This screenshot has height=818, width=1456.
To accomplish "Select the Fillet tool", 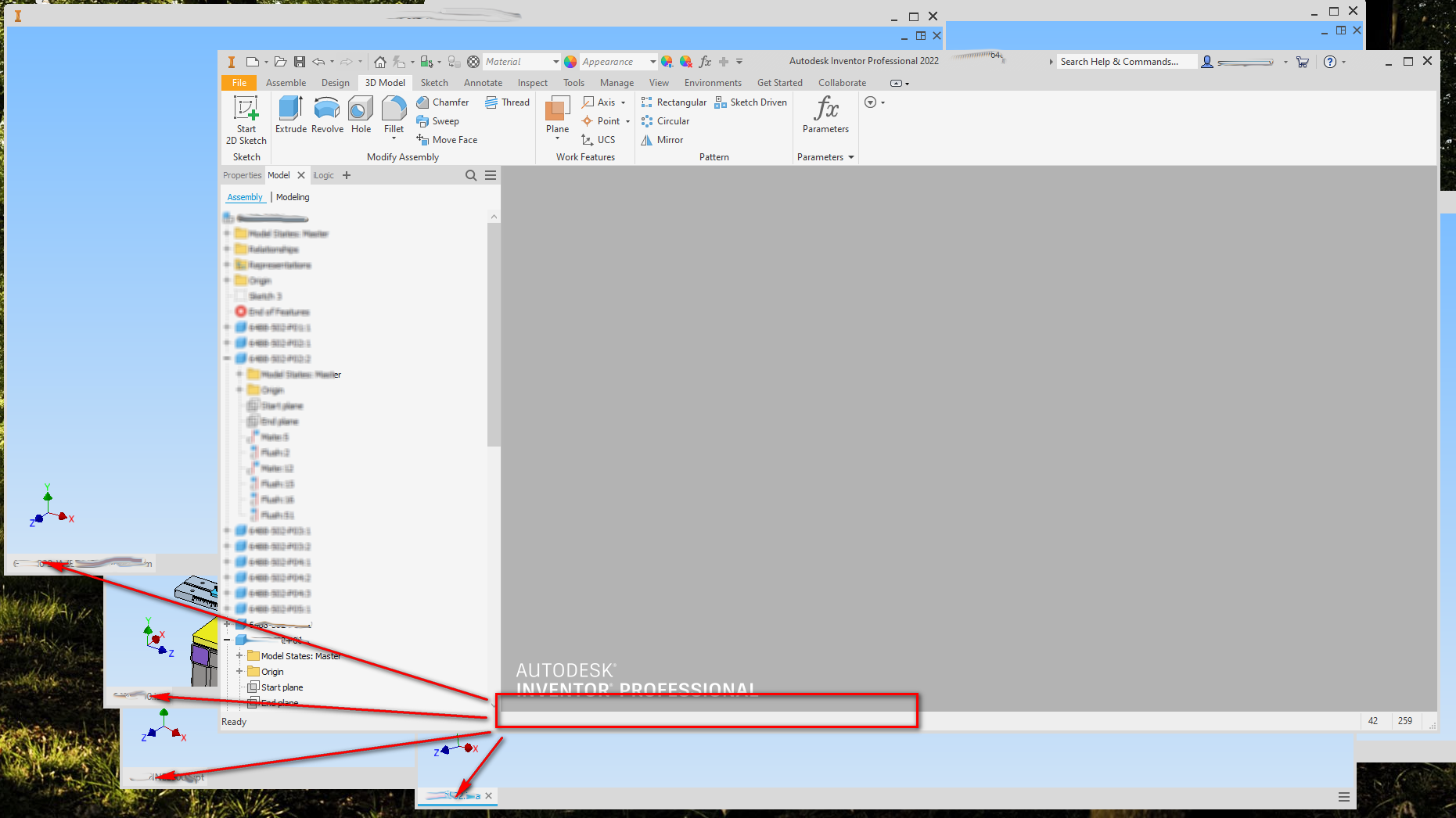I will tap(393, 115).
